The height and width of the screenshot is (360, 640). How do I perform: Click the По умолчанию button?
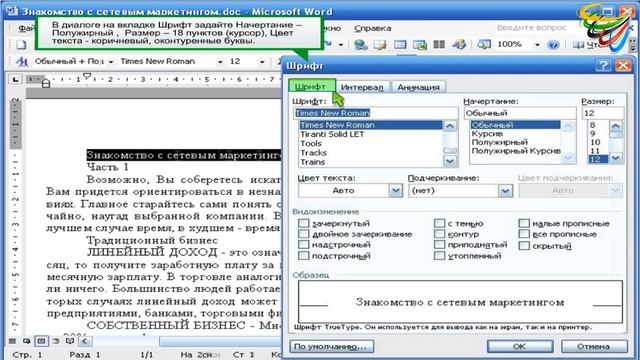(x=331, y=347)
